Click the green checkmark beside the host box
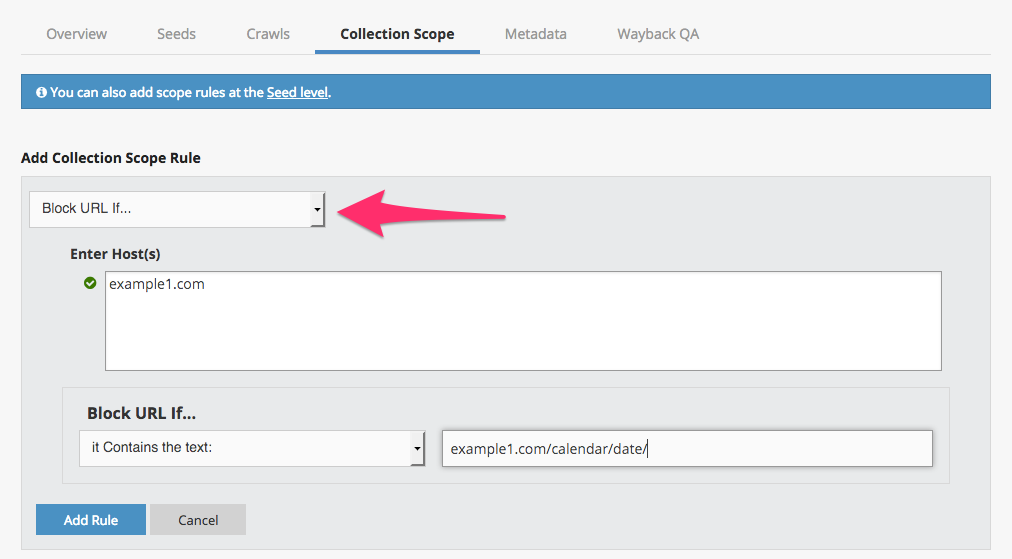1012x559 pixels. 90,284
